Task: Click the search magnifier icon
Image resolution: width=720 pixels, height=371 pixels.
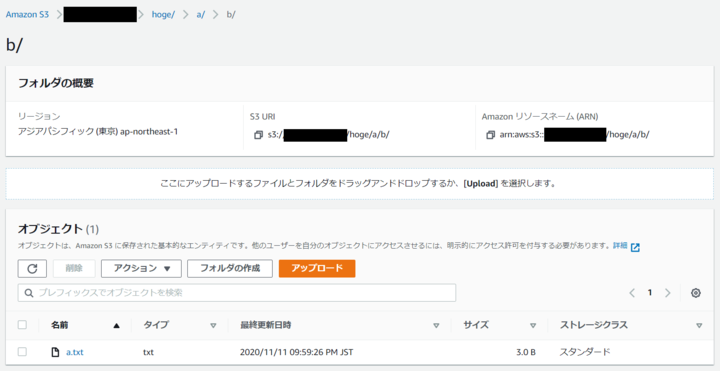Action: (28, 293)
